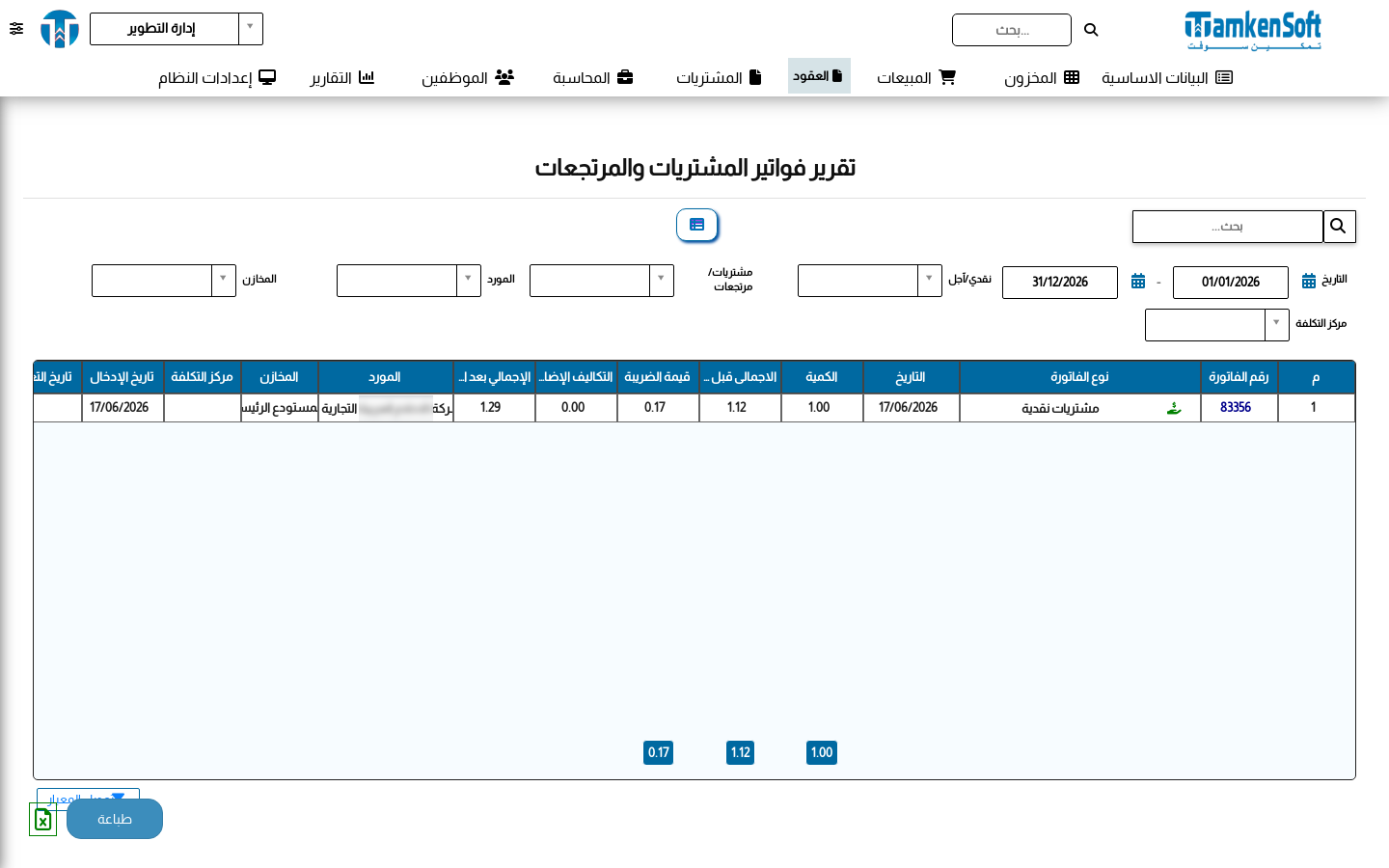Open المحاسبة accounting menu
Viewport: 1389px width, 868px height.
tap(592, 77)
